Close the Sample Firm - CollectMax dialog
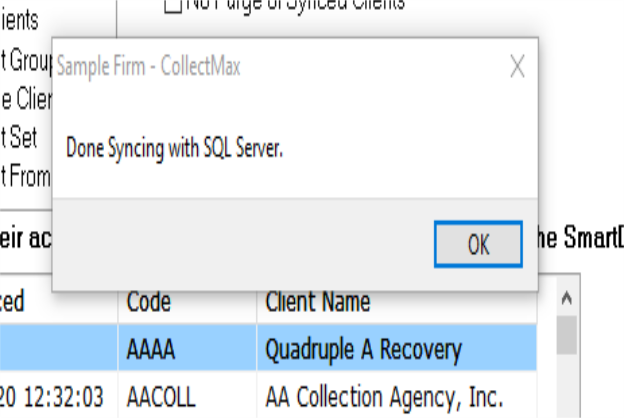The height and width of the screenshot is (418, 624). (517, 67)
